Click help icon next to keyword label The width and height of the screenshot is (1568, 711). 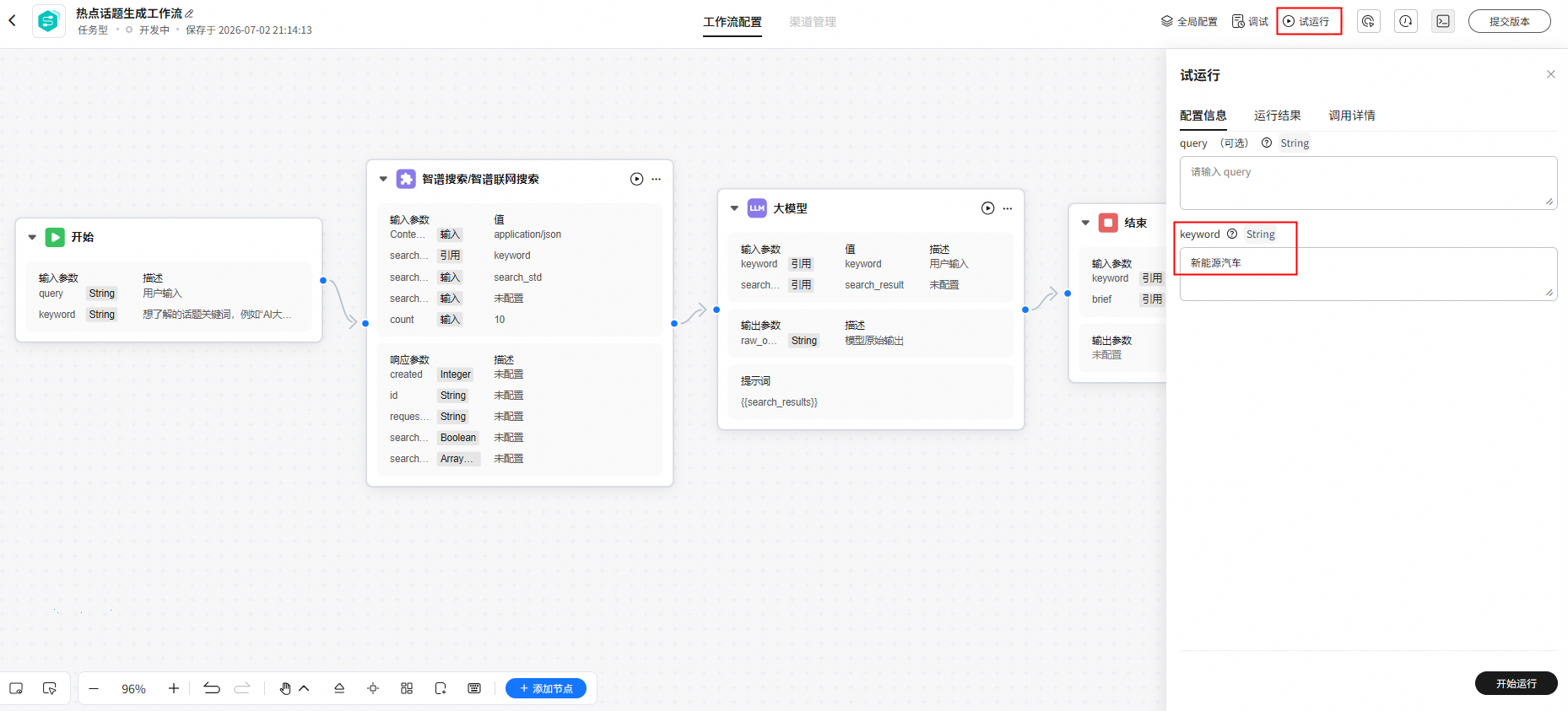[x=1232, y=234]
